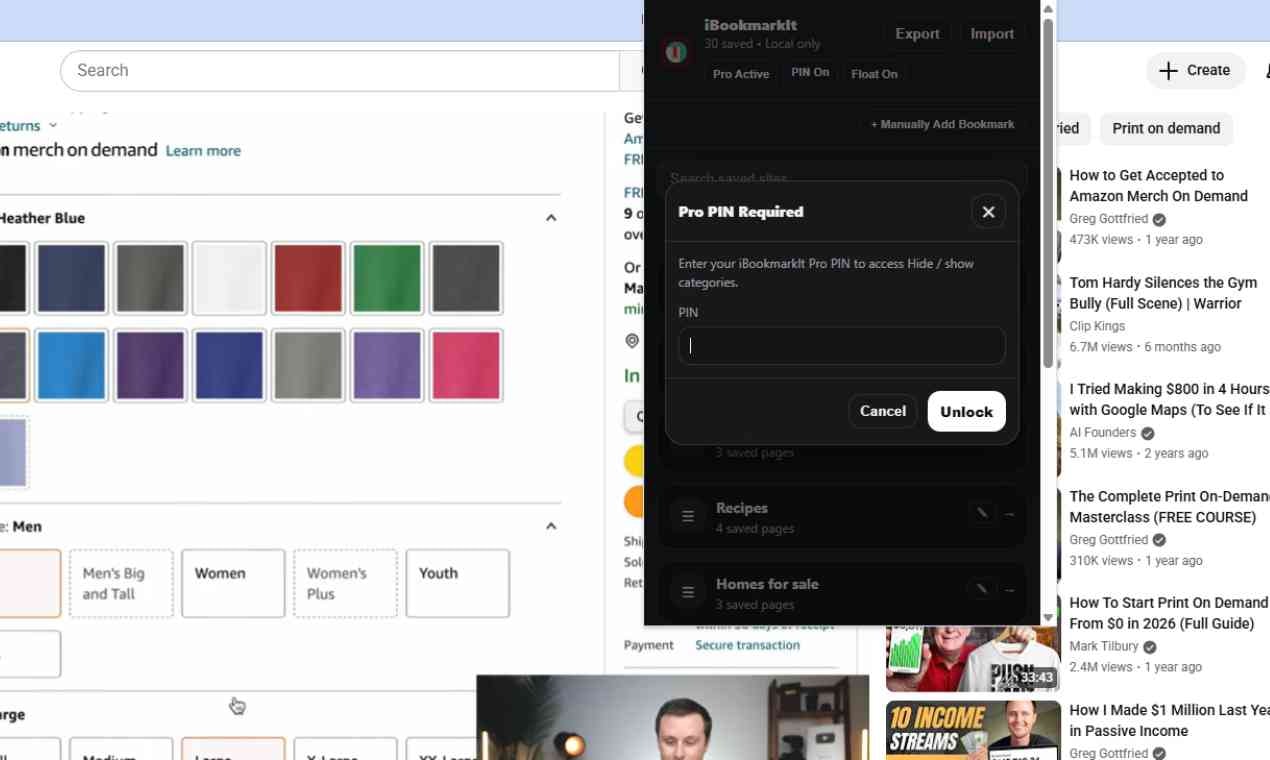Toggle the Pro Active status
1270x760 pixels.
(x=740, y=73)
